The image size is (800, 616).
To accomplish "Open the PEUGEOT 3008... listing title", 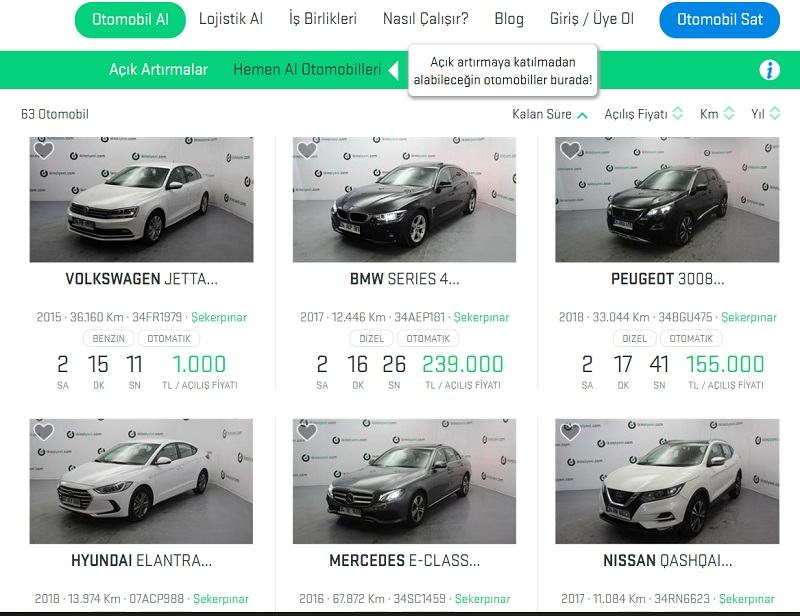I will pos(667,279).
